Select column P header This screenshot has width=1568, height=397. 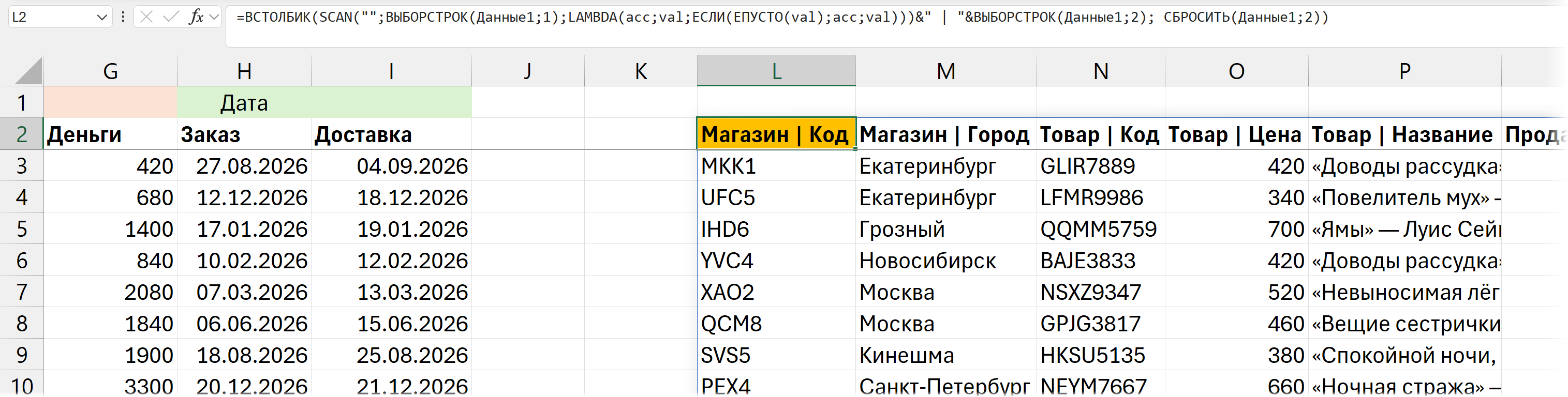(1404, 71)
